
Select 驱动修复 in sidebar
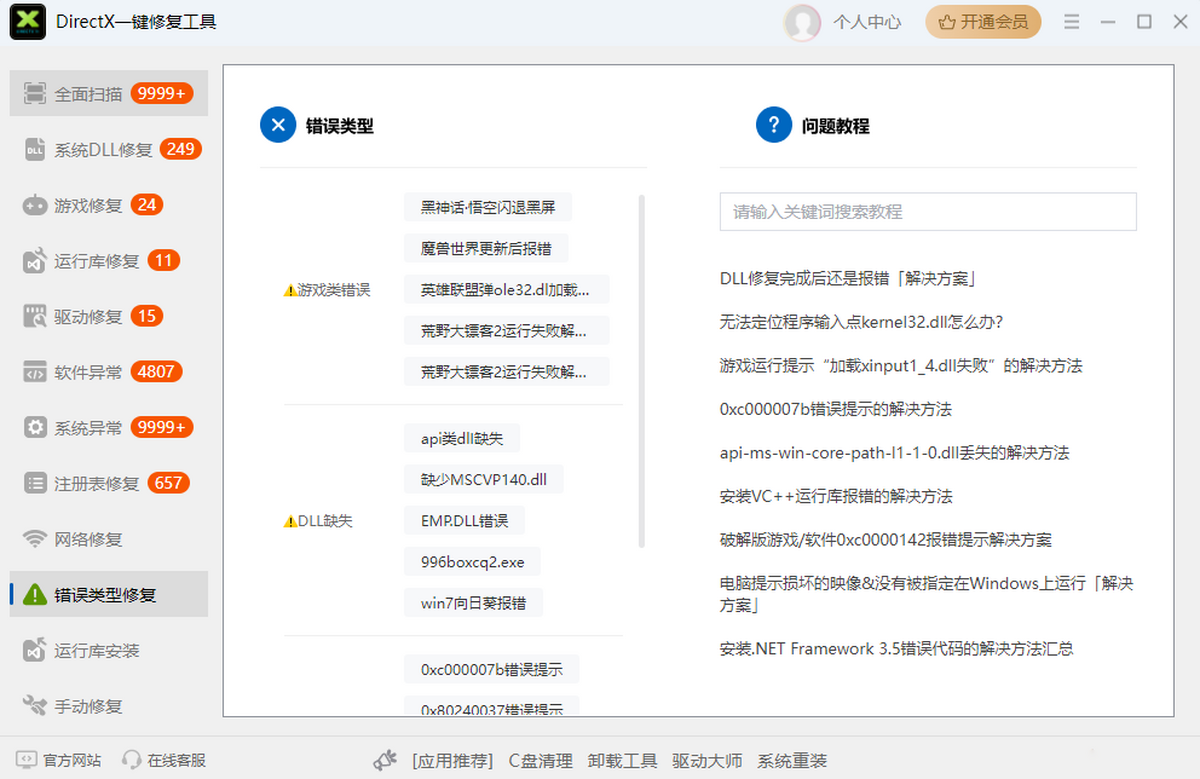tap(109, 317)
